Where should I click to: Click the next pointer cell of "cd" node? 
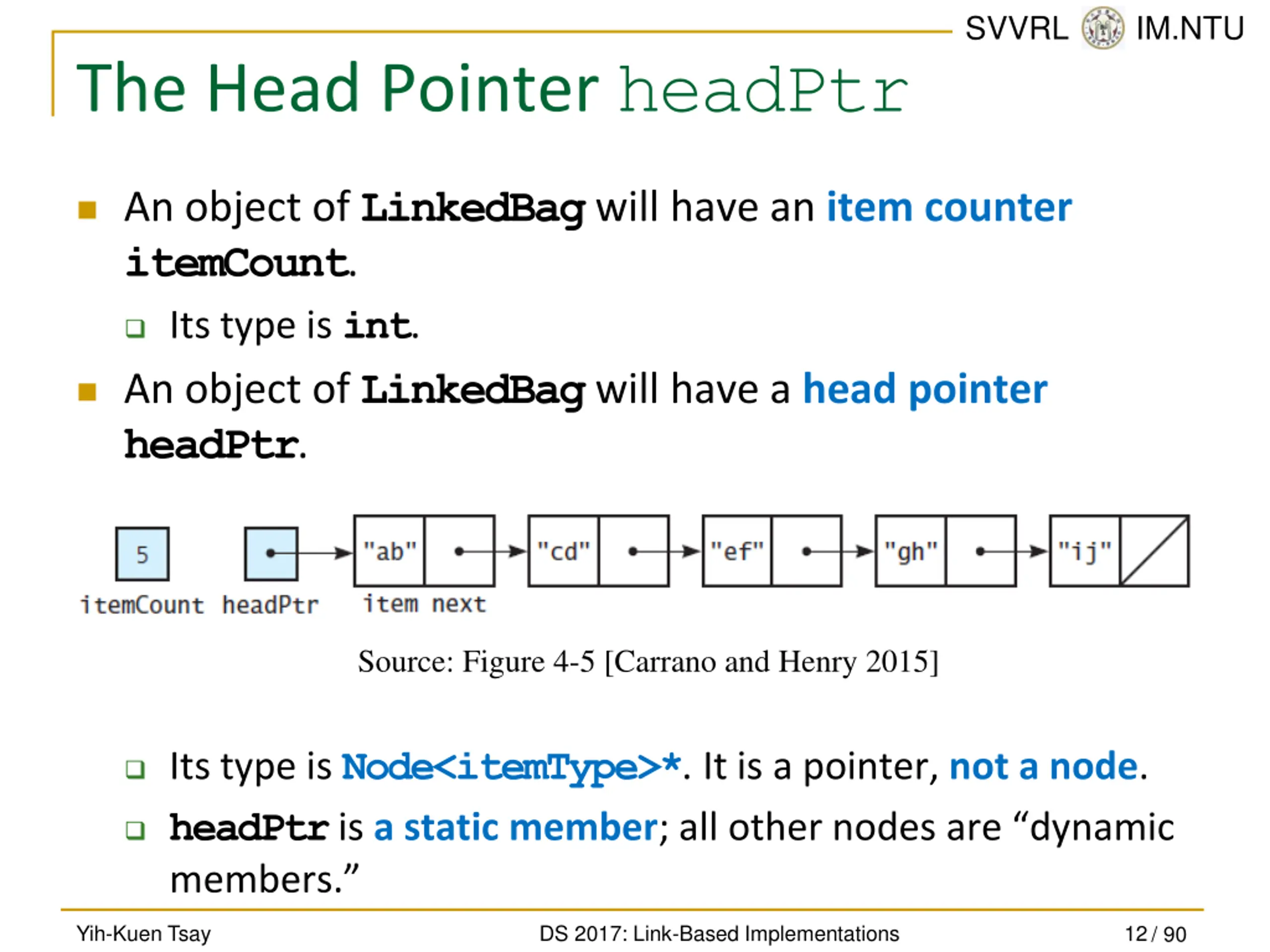(634, 551)
